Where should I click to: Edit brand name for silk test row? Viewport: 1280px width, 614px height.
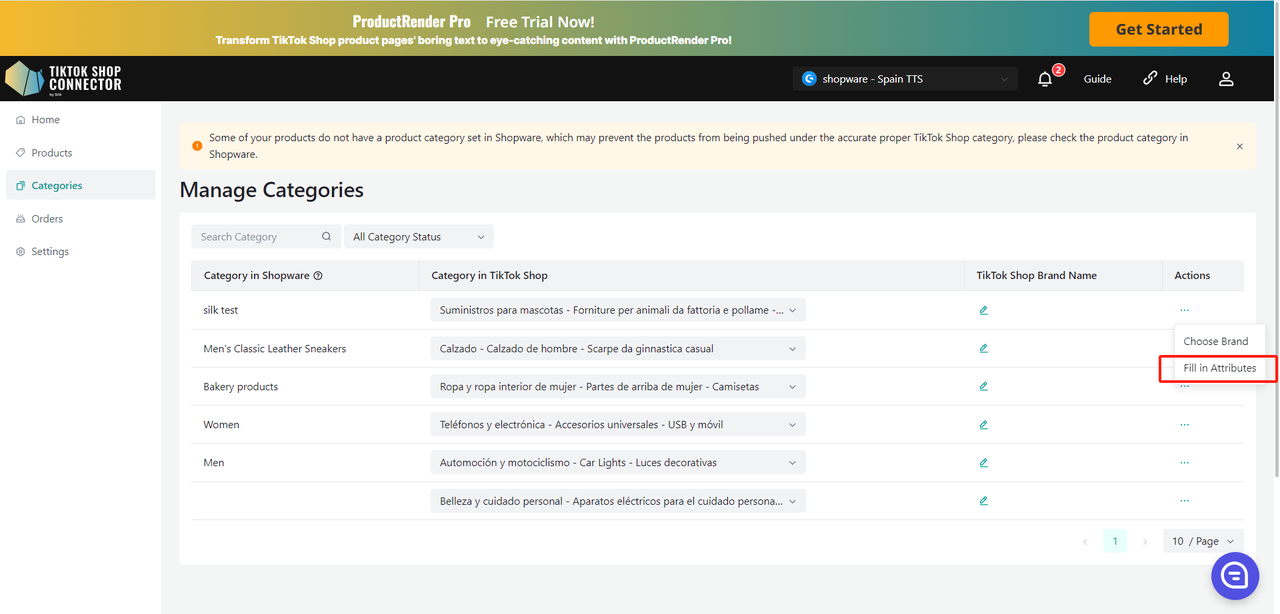click(984, 311)
